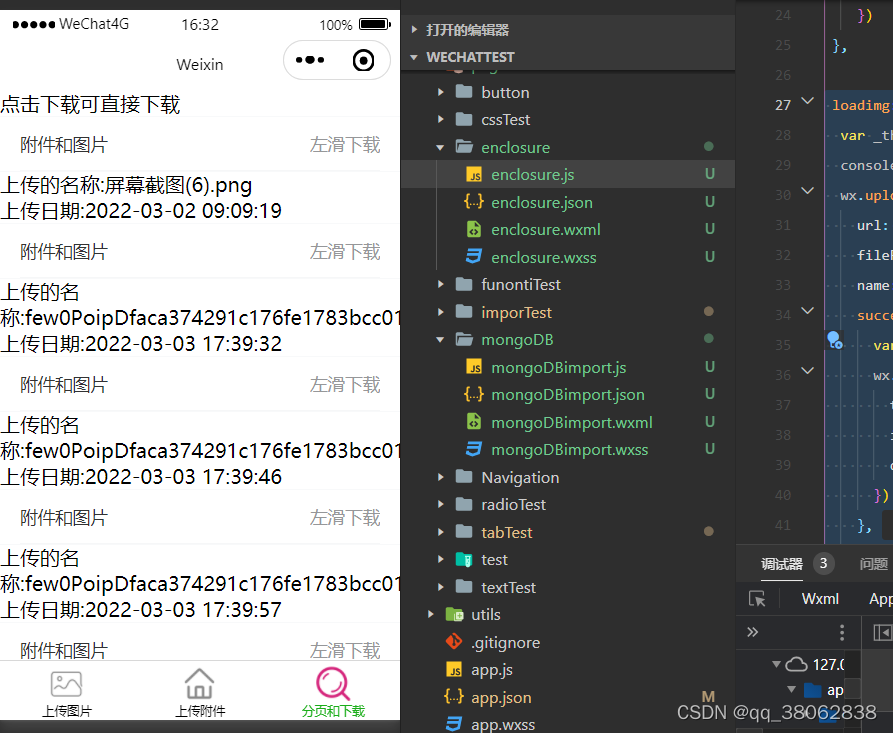Image resolution: width=893 pixels, height=733 pixels.
Task: Expand the radioTest folder
Action: [440, 505]
